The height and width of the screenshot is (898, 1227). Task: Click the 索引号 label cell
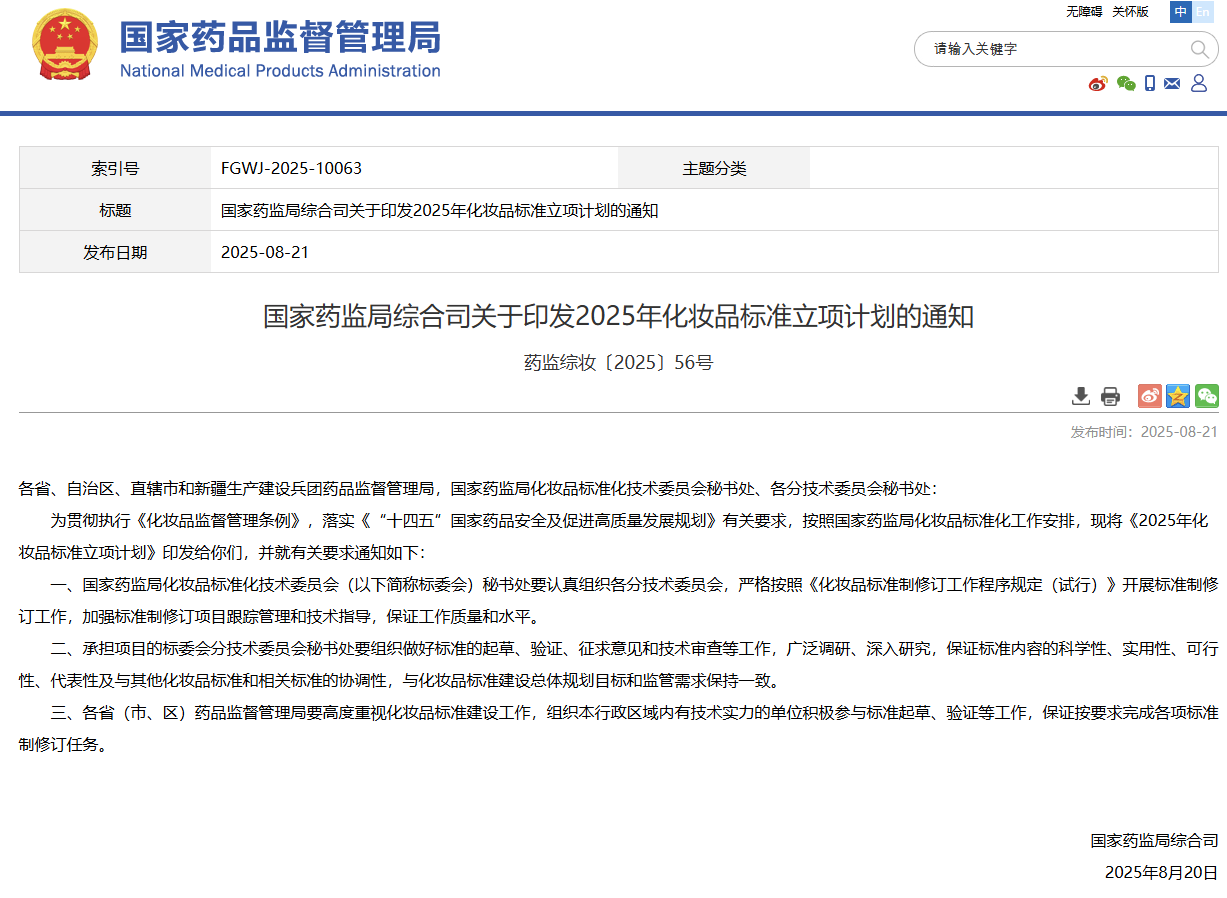115,168
